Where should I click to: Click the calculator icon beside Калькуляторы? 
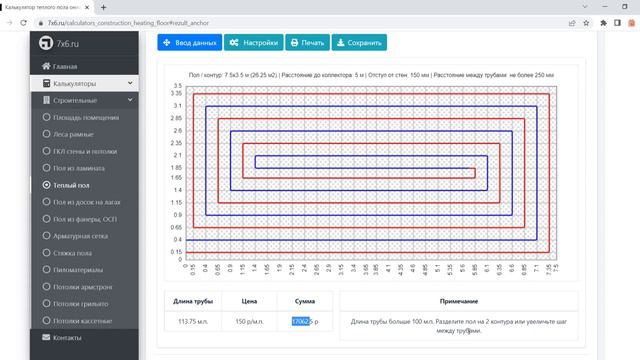click(47, 83)
